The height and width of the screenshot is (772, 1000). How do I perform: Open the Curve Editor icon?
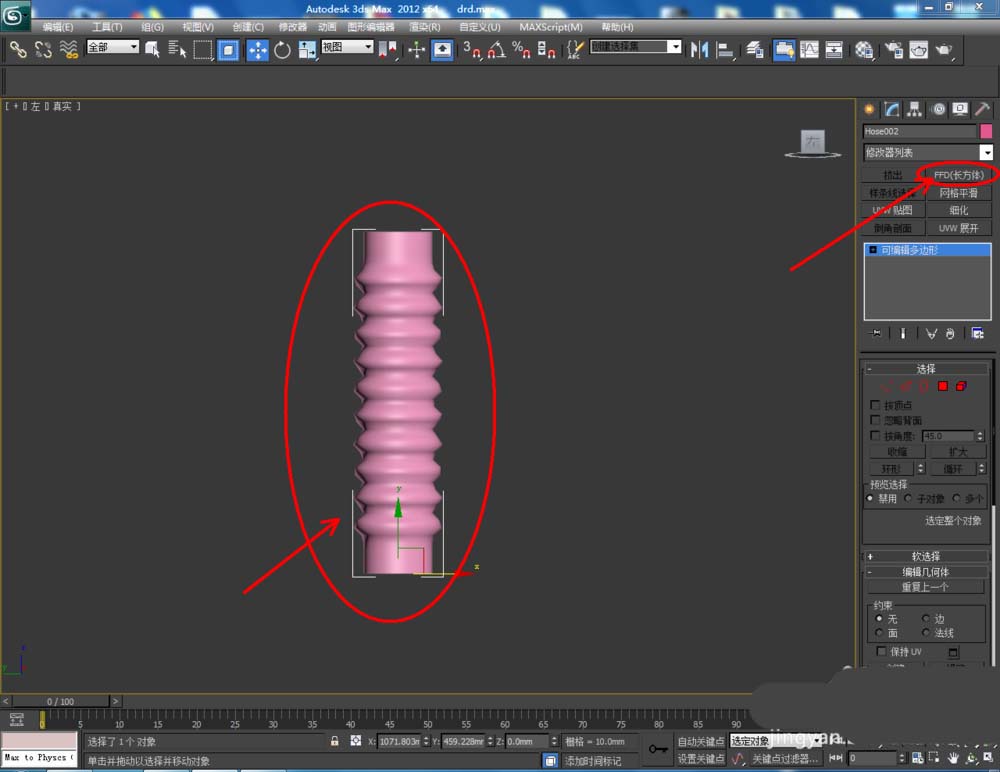809,49
